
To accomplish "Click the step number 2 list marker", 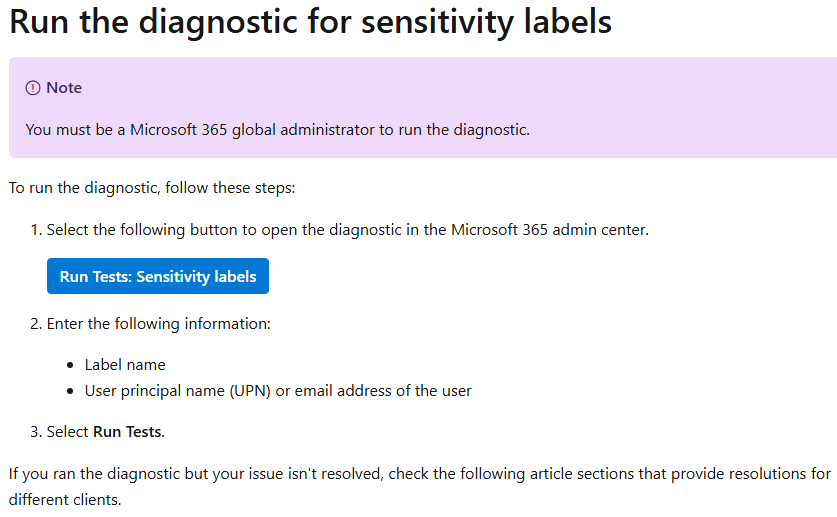I will 36,324.
